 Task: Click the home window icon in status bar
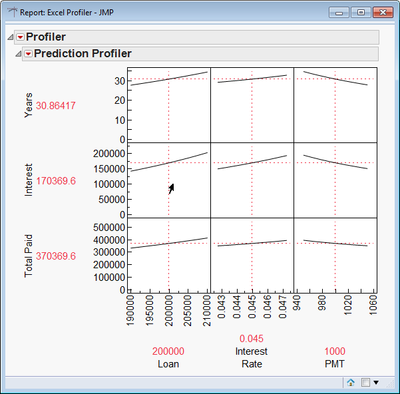click(351, 382)
